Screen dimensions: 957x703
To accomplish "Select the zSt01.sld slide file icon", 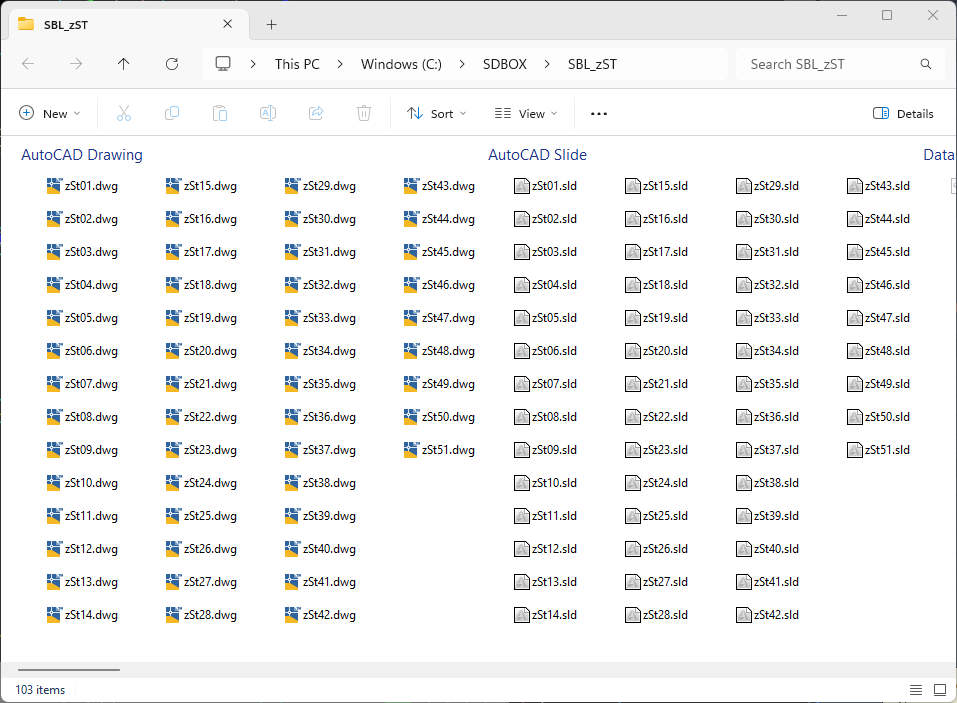I will (x=522, y=186).
